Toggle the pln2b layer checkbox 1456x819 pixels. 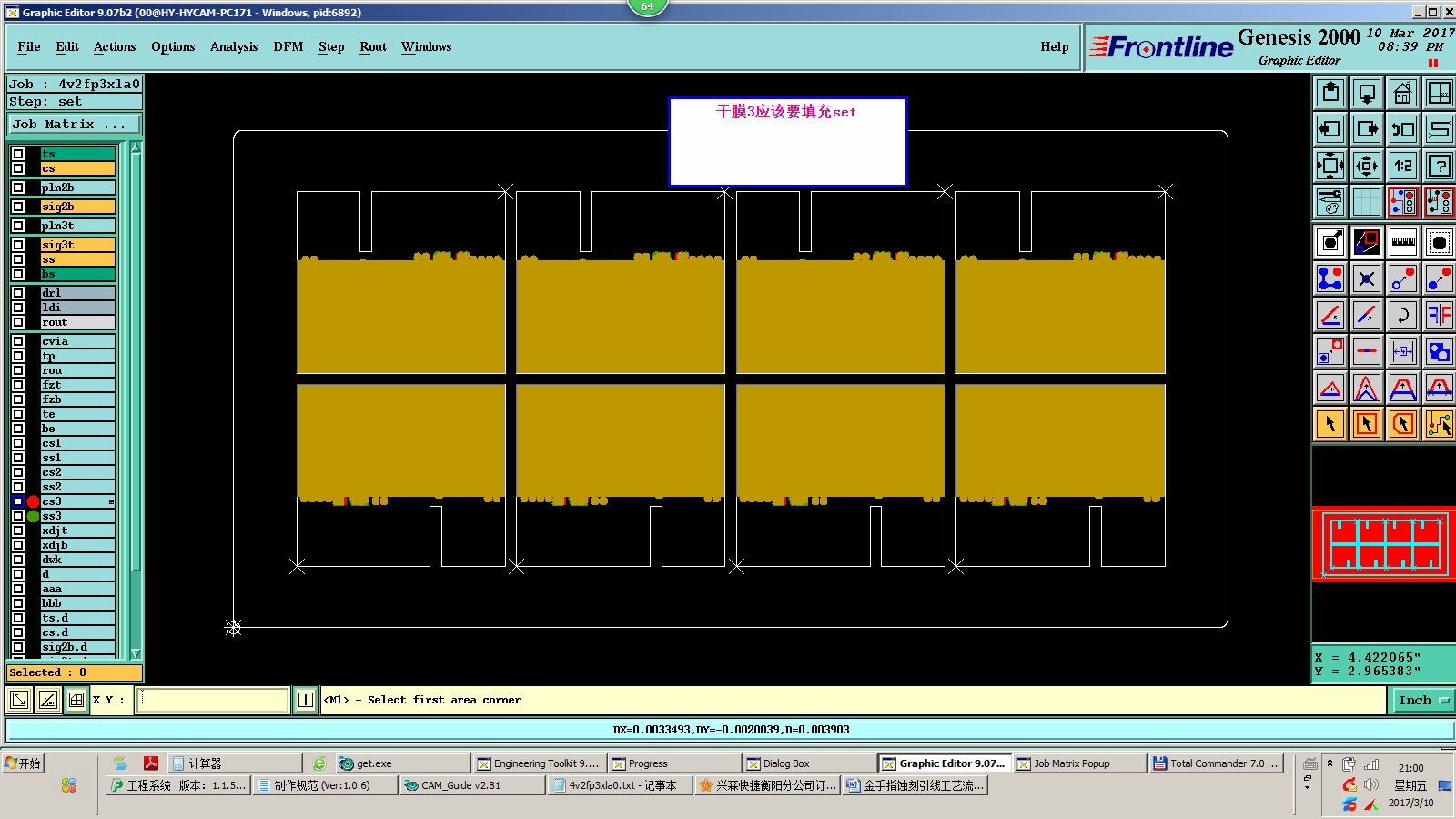[18, 187]
